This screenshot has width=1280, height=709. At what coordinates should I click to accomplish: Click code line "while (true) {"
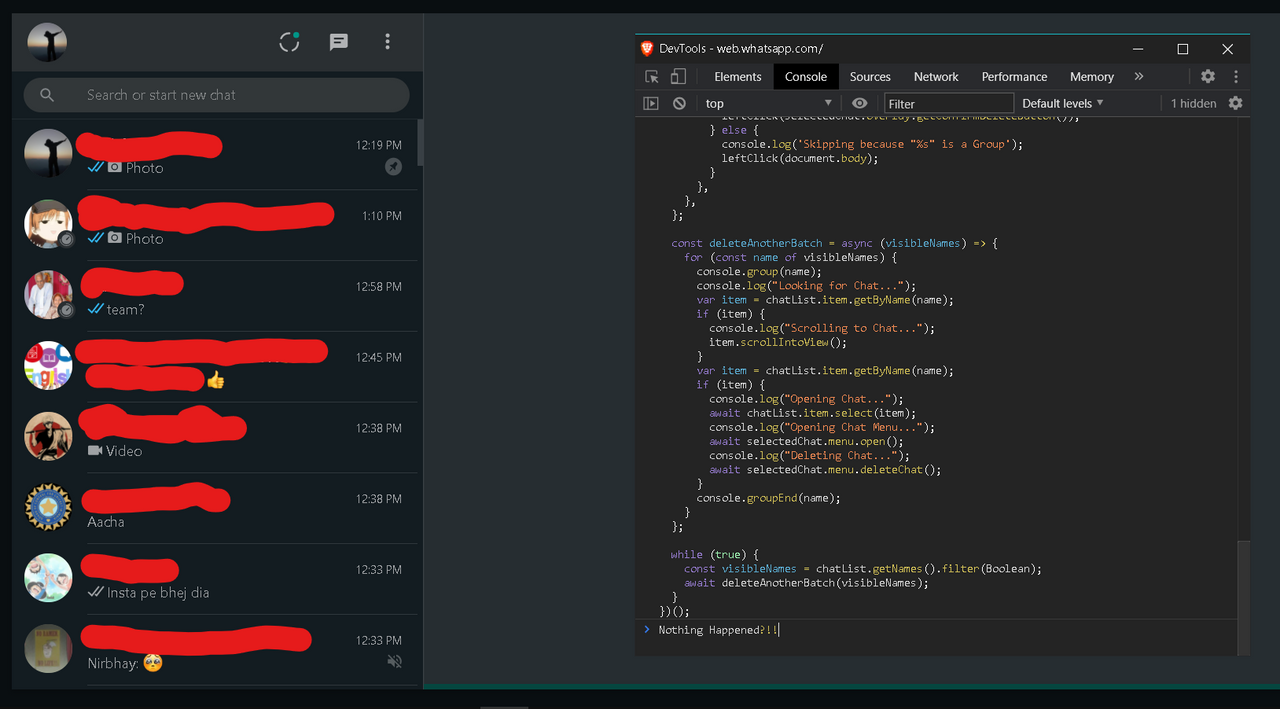click(715, 554)
